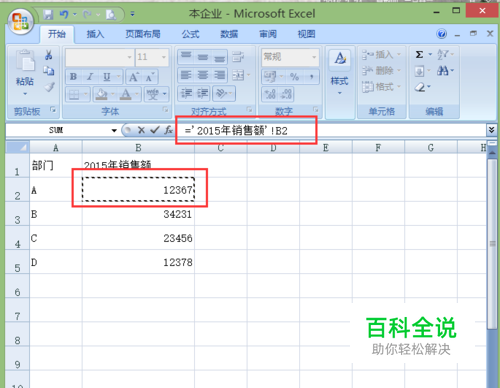This screenshot has width=500, height=388.
Task: Cancel the formula entry with X
Action: click(x=141, y=130)
